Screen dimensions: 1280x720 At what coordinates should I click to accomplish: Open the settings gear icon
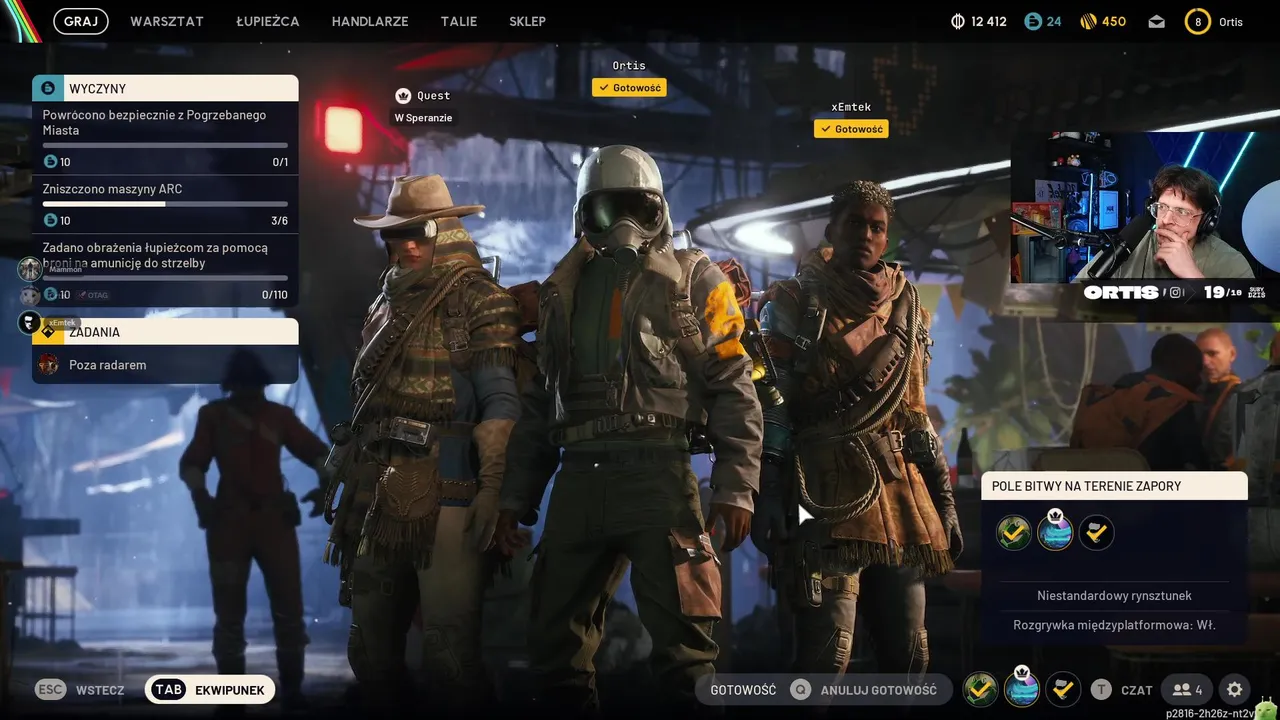[x=1235, y=690]
